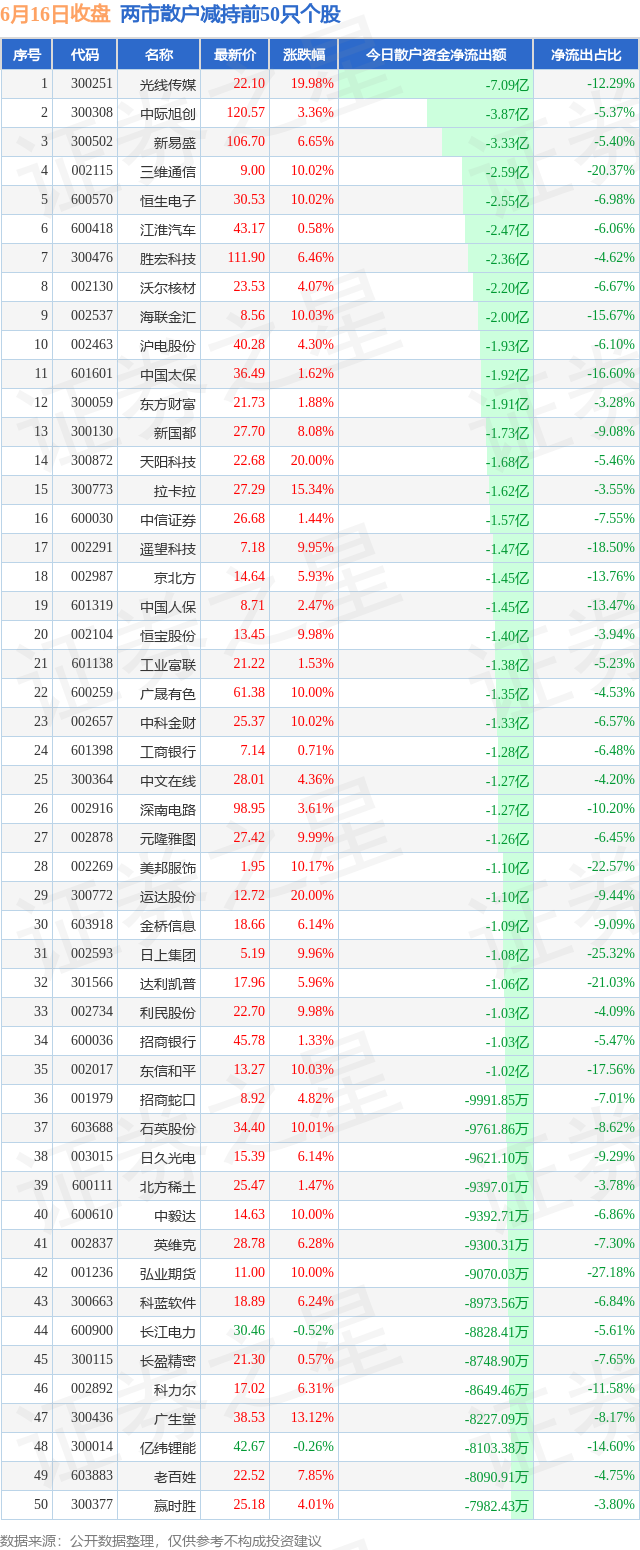Select stock name 赢时胜
640x1550 pixels.
coord(175,1505)
